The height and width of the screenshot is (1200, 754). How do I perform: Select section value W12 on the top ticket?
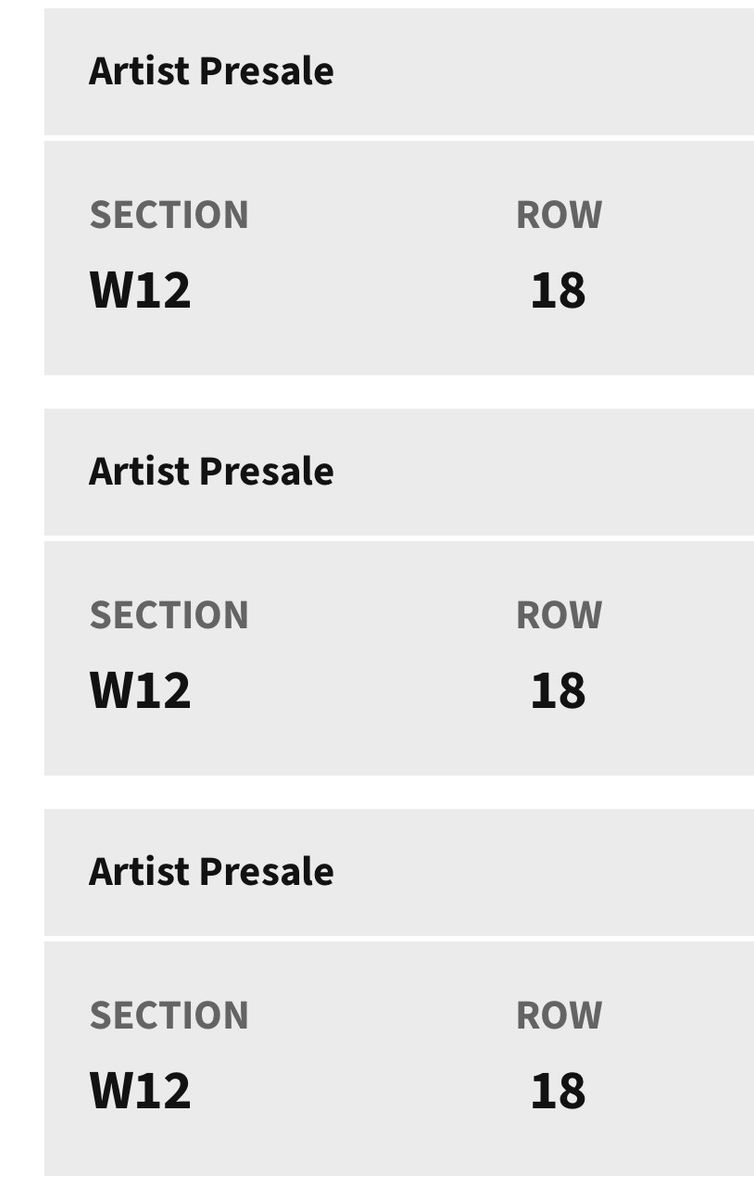point(140,290)
